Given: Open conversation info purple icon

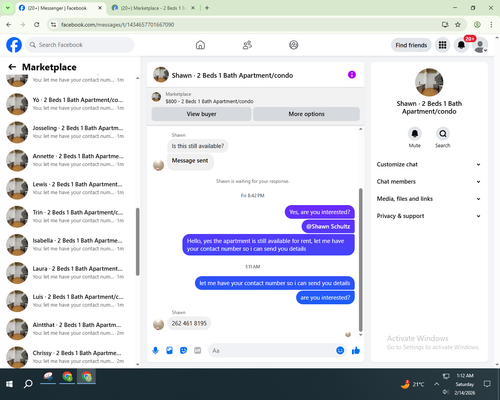Looking at the screenshot, I should [352, 75].
